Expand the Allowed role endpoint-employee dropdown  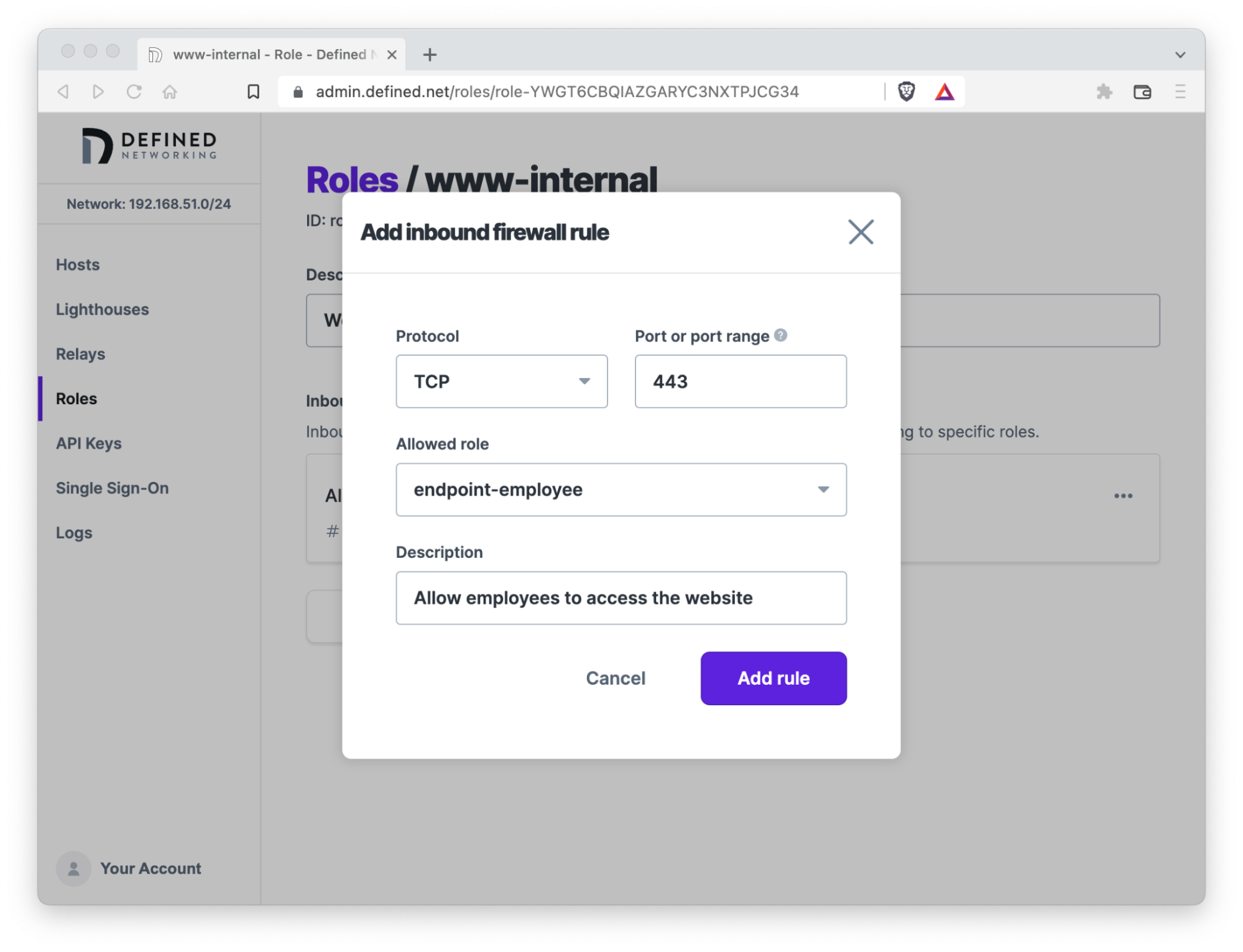click(621, 489)
